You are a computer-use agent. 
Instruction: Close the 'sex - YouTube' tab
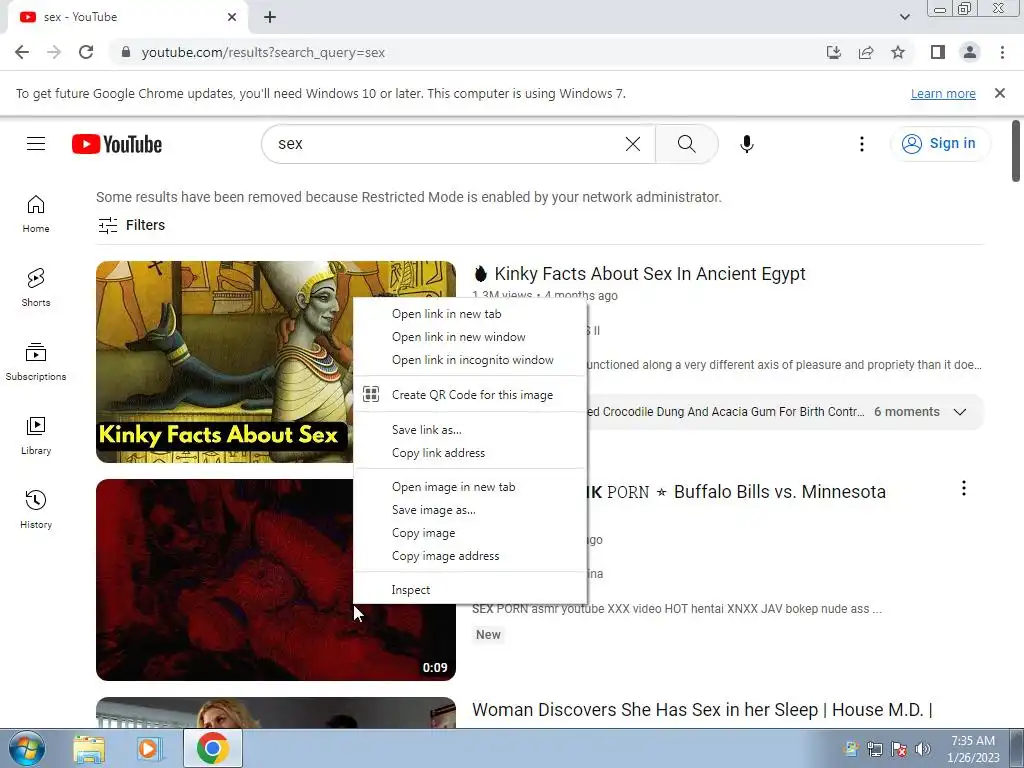point(232,17)
